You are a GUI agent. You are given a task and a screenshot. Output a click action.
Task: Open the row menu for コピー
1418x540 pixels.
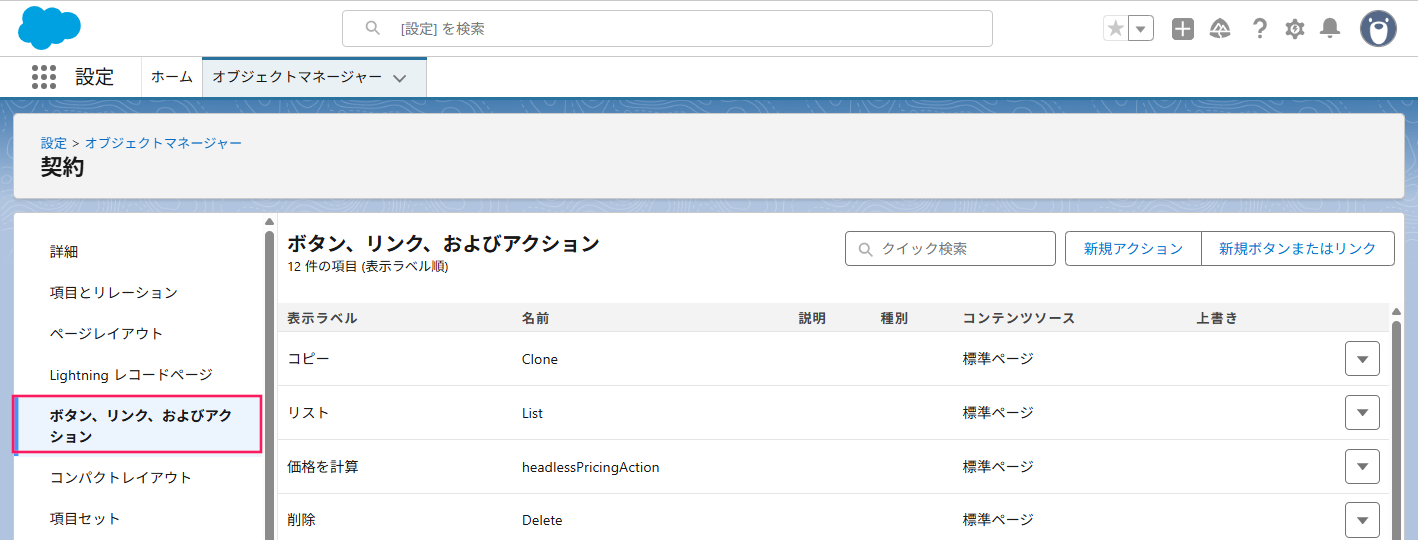pyautogui.click(x=1362, y=358)
